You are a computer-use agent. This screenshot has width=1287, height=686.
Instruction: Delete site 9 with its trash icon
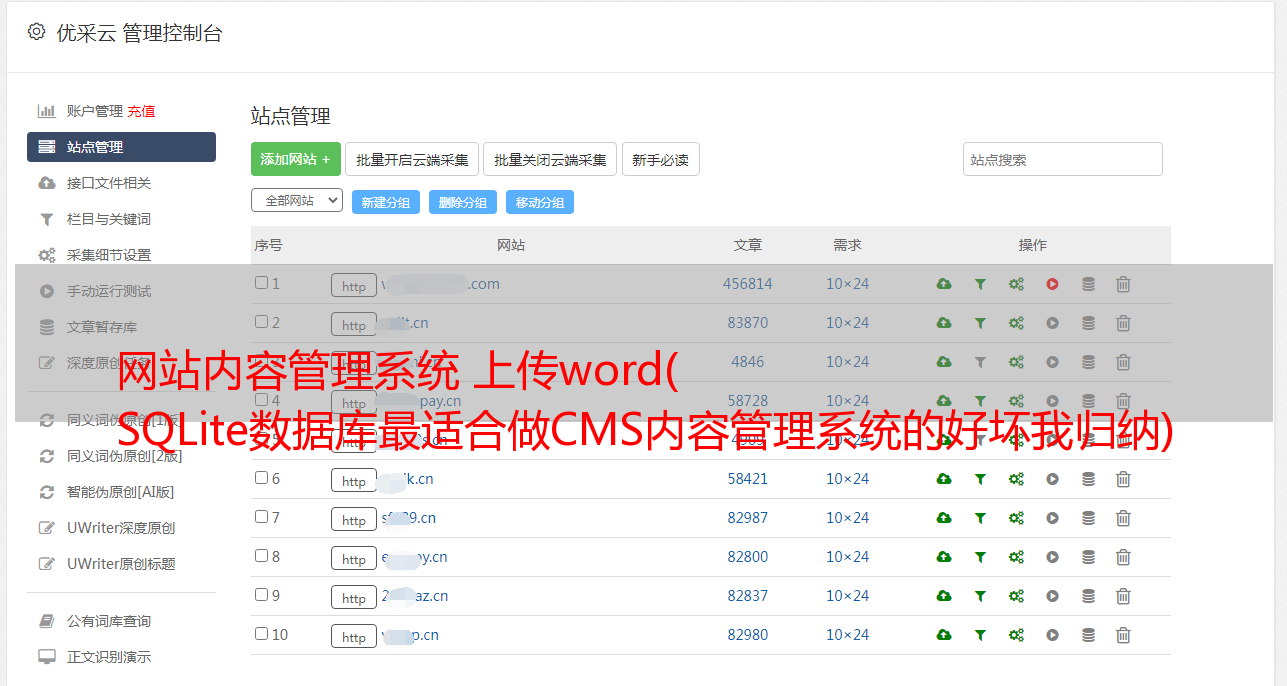coord(1123,596)
